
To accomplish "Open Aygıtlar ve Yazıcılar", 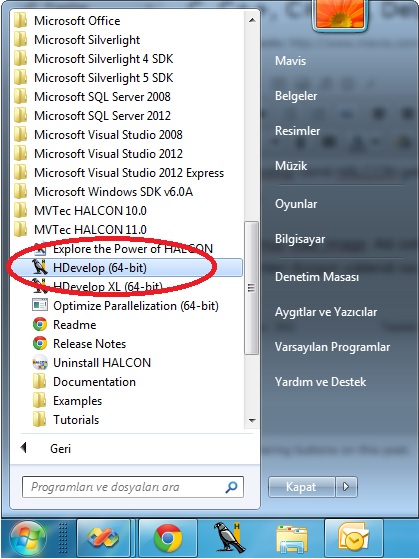I will pyautogui.click(x=326, y=312).
